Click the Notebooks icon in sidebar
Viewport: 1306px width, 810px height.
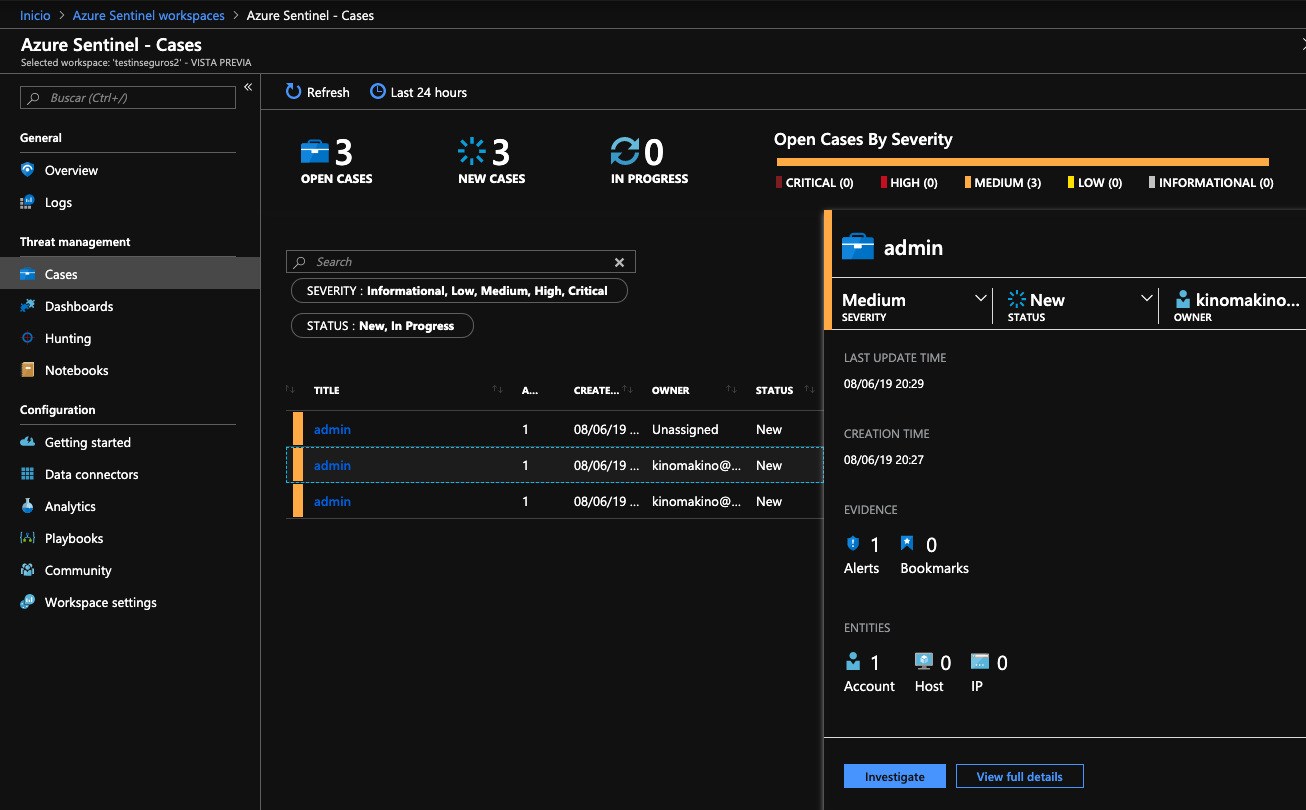tap(27, 370)
